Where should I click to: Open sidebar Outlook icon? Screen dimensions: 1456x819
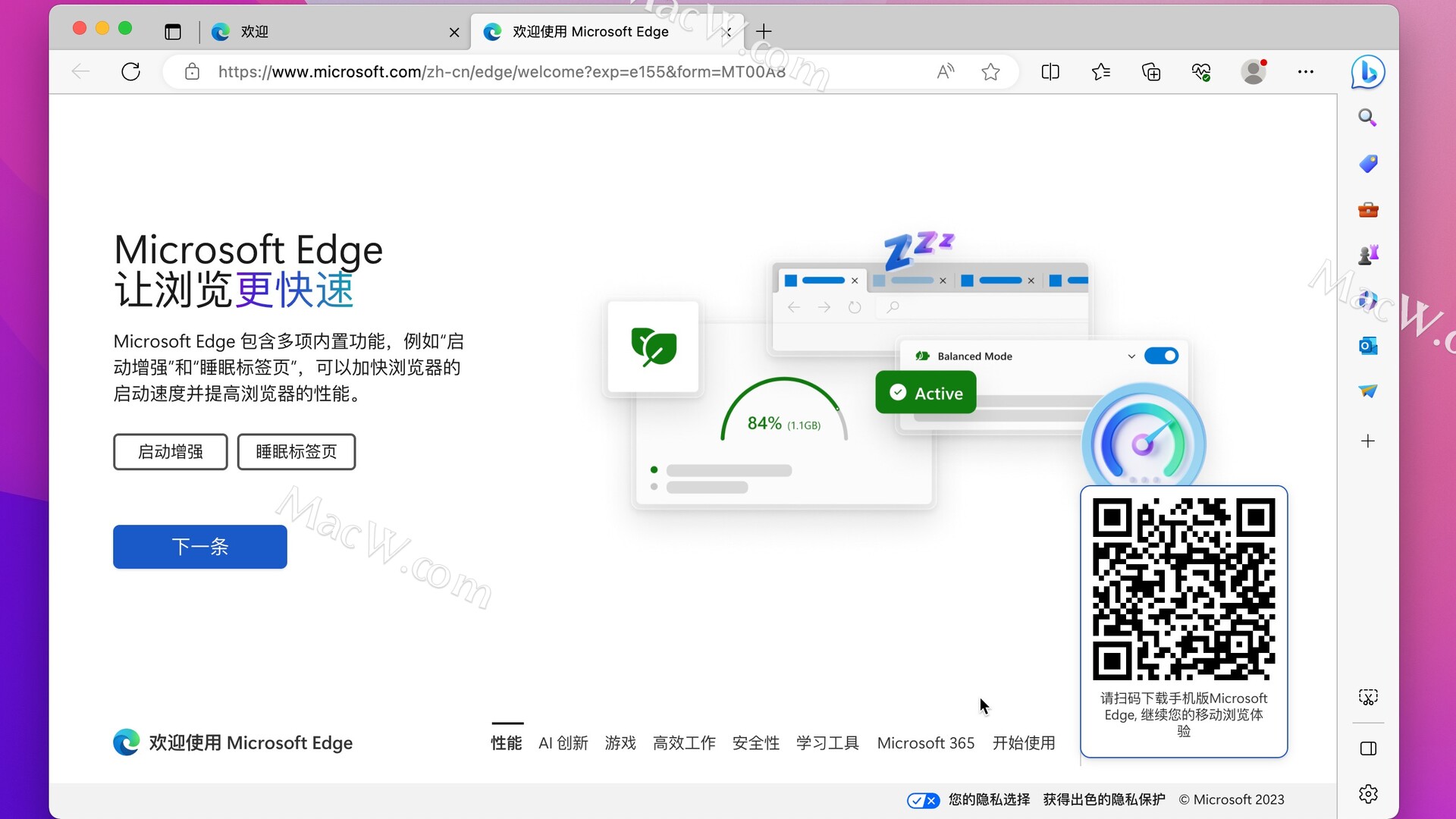[x=1368, y=346]
